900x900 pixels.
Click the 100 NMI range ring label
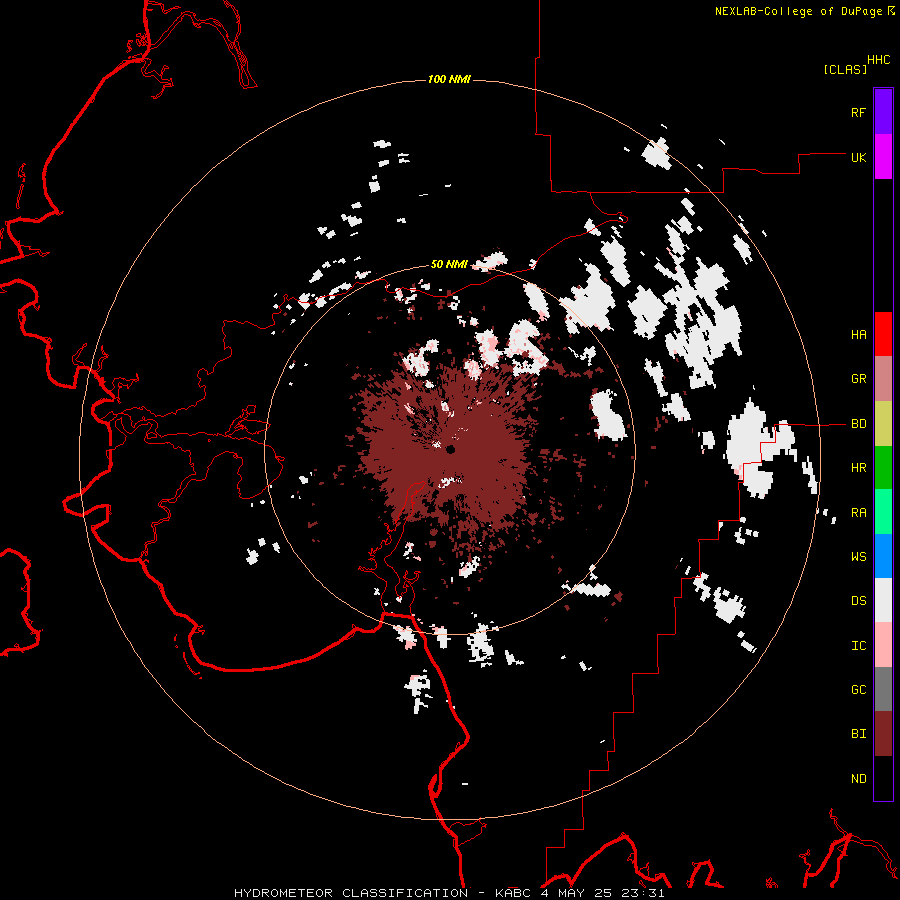449,79
